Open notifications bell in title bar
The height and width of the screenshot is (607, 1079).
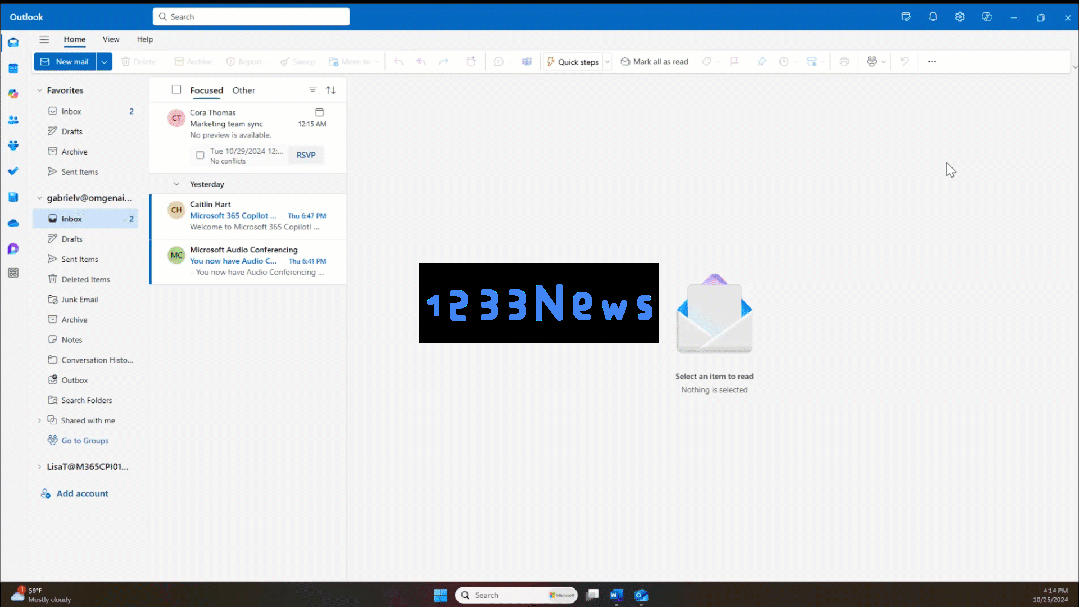(x=932, y=17)
